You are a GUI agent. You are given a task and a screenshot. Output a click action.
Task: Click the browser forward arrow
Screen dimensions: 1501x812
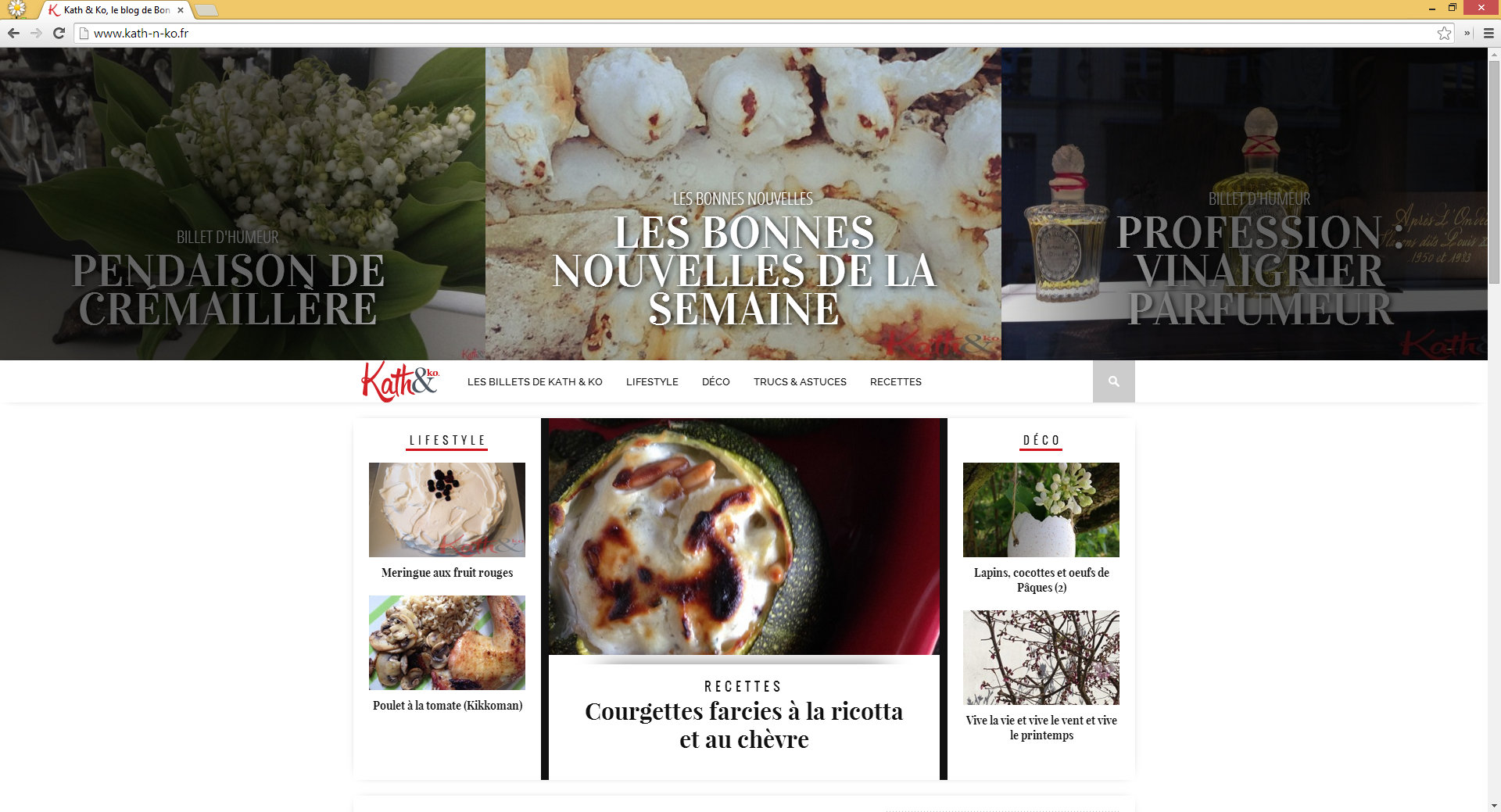coord(36,33)
